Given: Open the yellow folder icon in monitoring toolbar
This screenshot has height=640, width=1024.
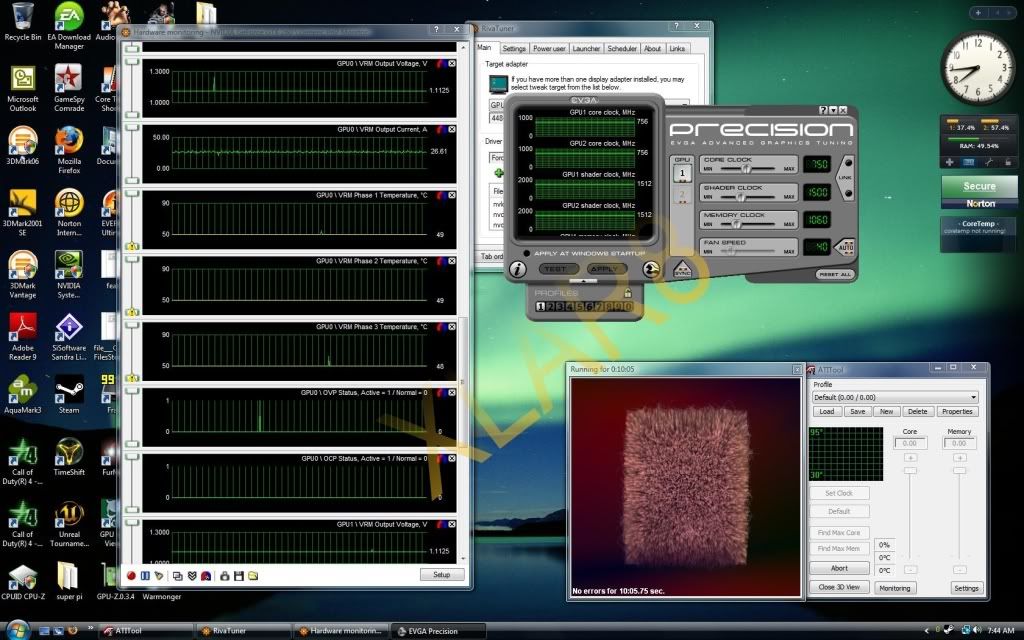Looking at the screenshot, I should click(253, 575).
